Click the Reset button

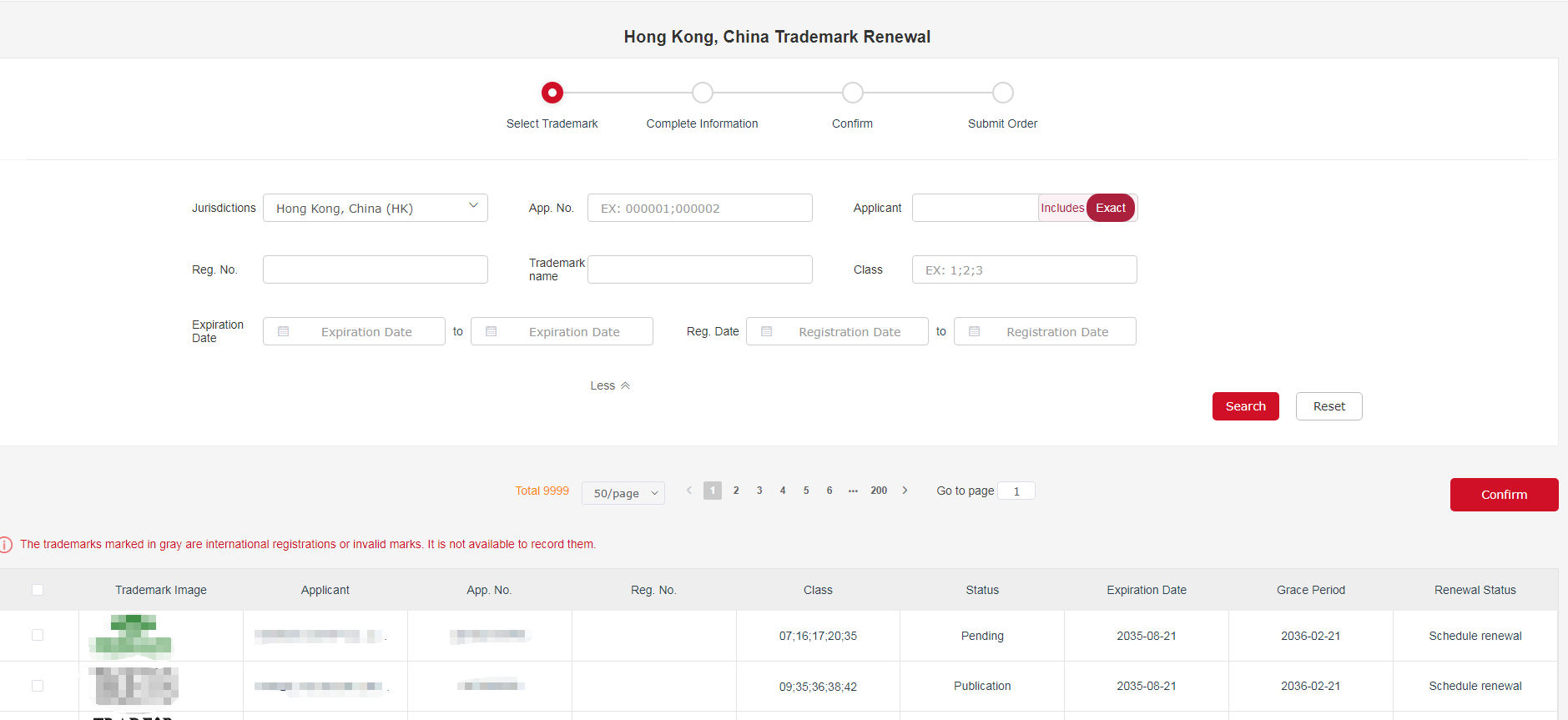point(1329,406)
